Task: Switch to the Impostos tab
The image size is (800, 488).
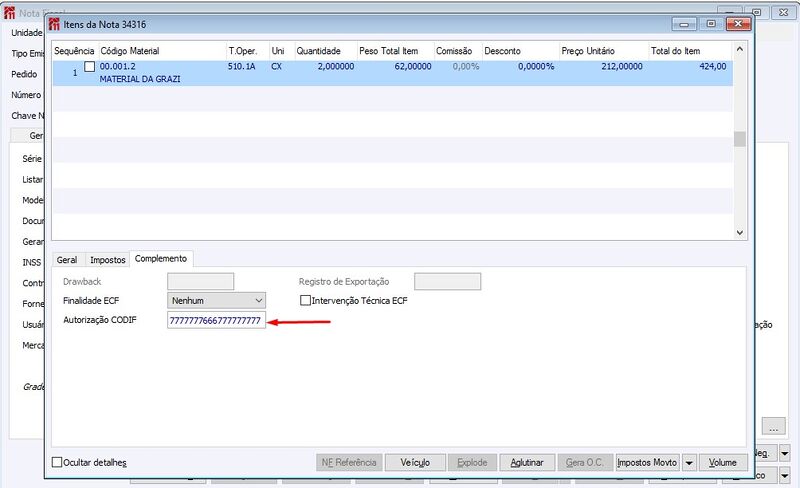Action: [x=108, y=260]
